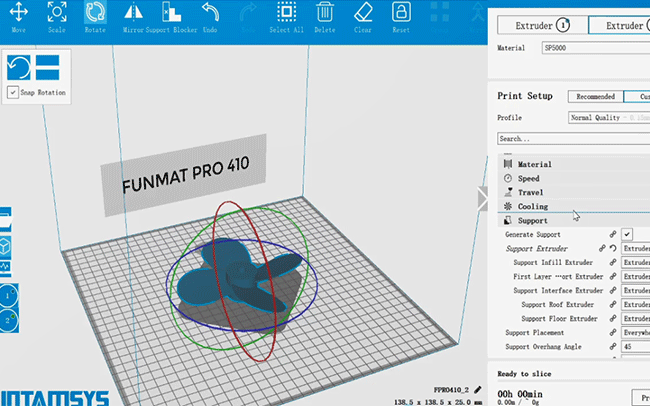This screenshot has width=650, height=406.
Task: Click the reset rotation icon
Action: [x=19, y=67]
